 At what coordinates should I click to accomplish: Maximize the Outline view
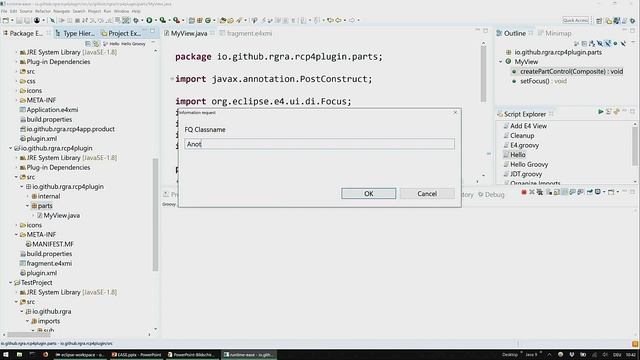pyautogui.click(x=632, y=31)
